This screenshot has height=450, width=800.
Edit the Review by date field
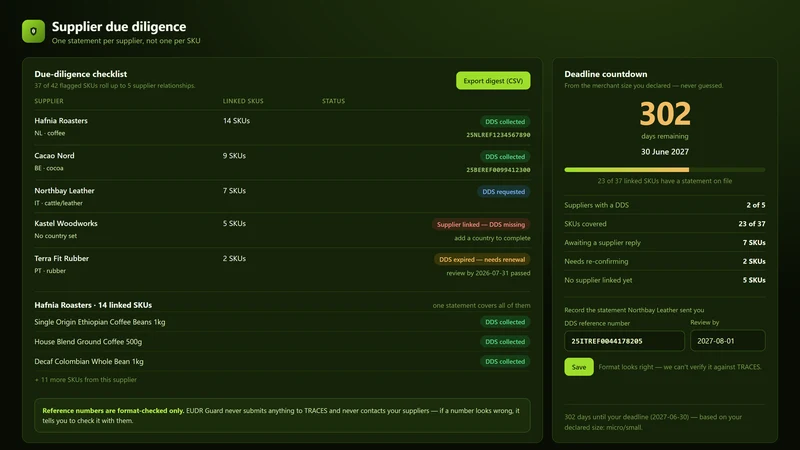coord(728,341)
